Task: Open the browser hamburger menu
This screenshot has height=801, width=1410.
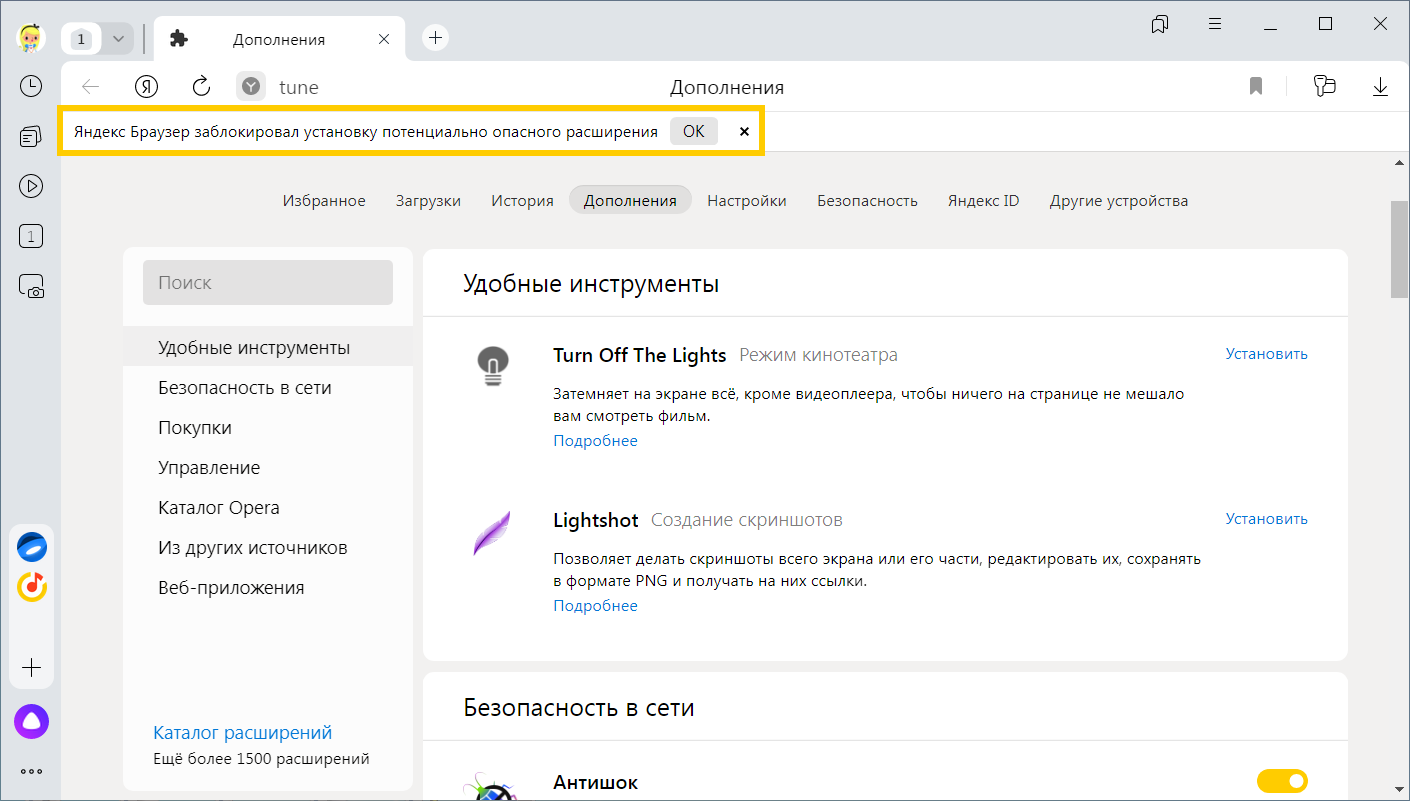Action: coord(1215,24)
